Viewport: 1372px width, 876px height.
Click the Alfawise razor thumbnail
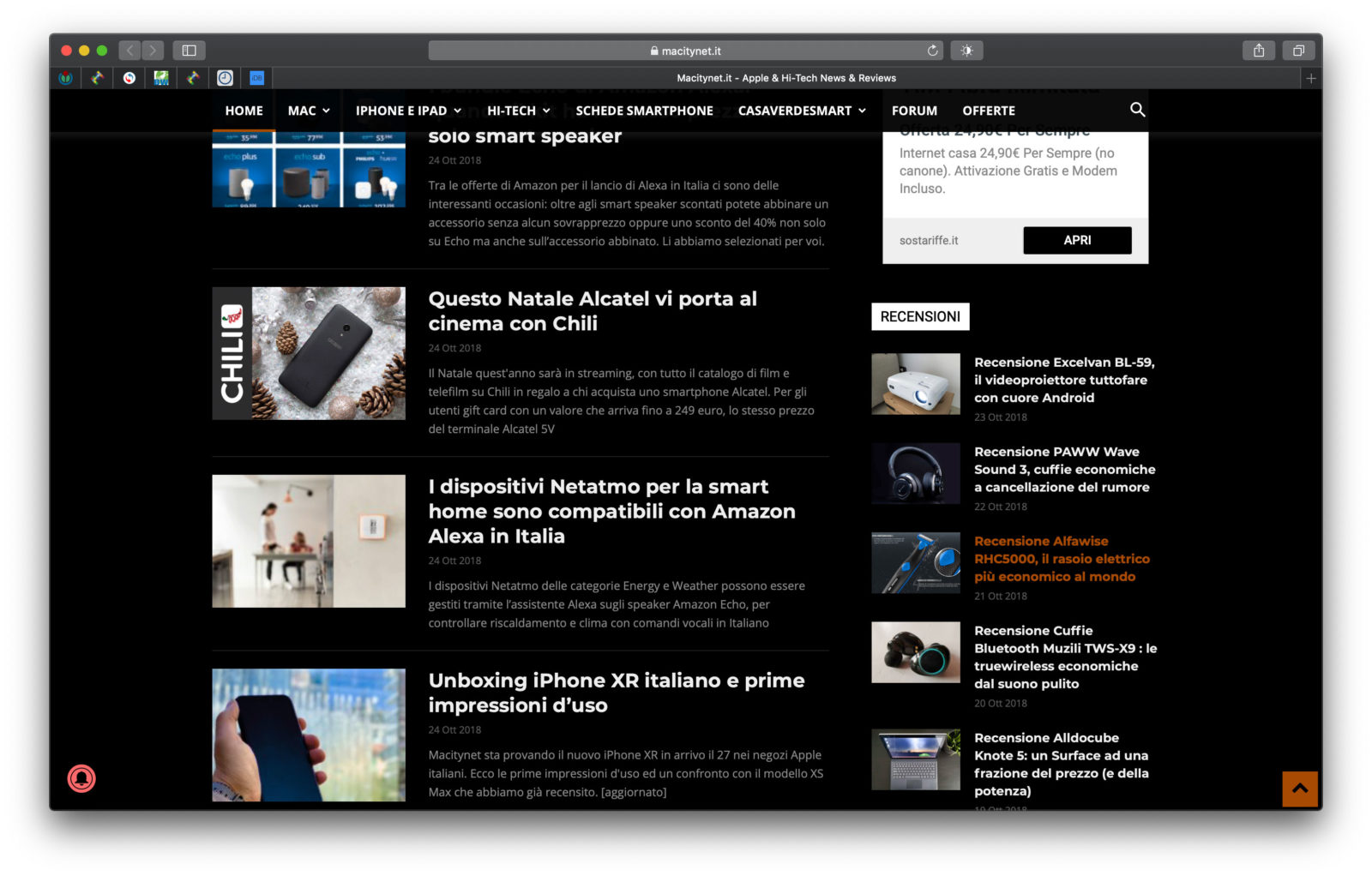916,562
